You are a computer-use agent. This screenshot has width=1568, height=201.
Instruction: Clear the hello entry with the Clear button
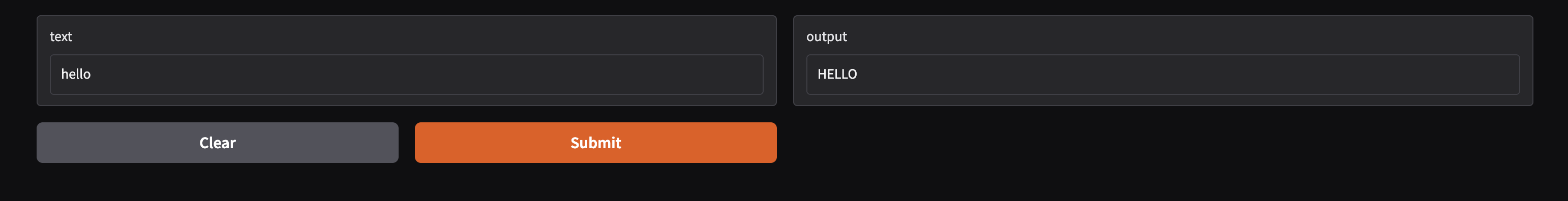217,143
